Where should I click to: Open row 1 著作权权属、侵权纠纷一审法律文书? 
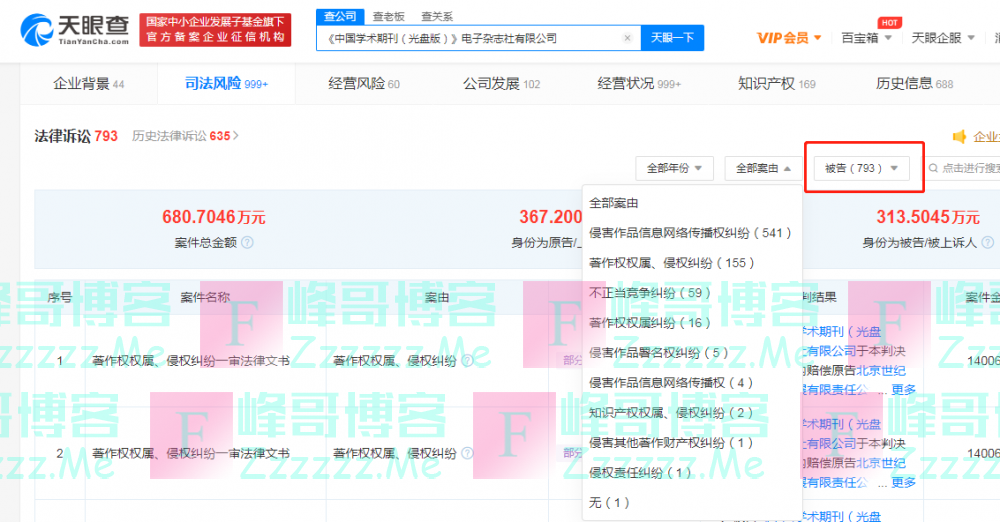[x=191, y=361]
